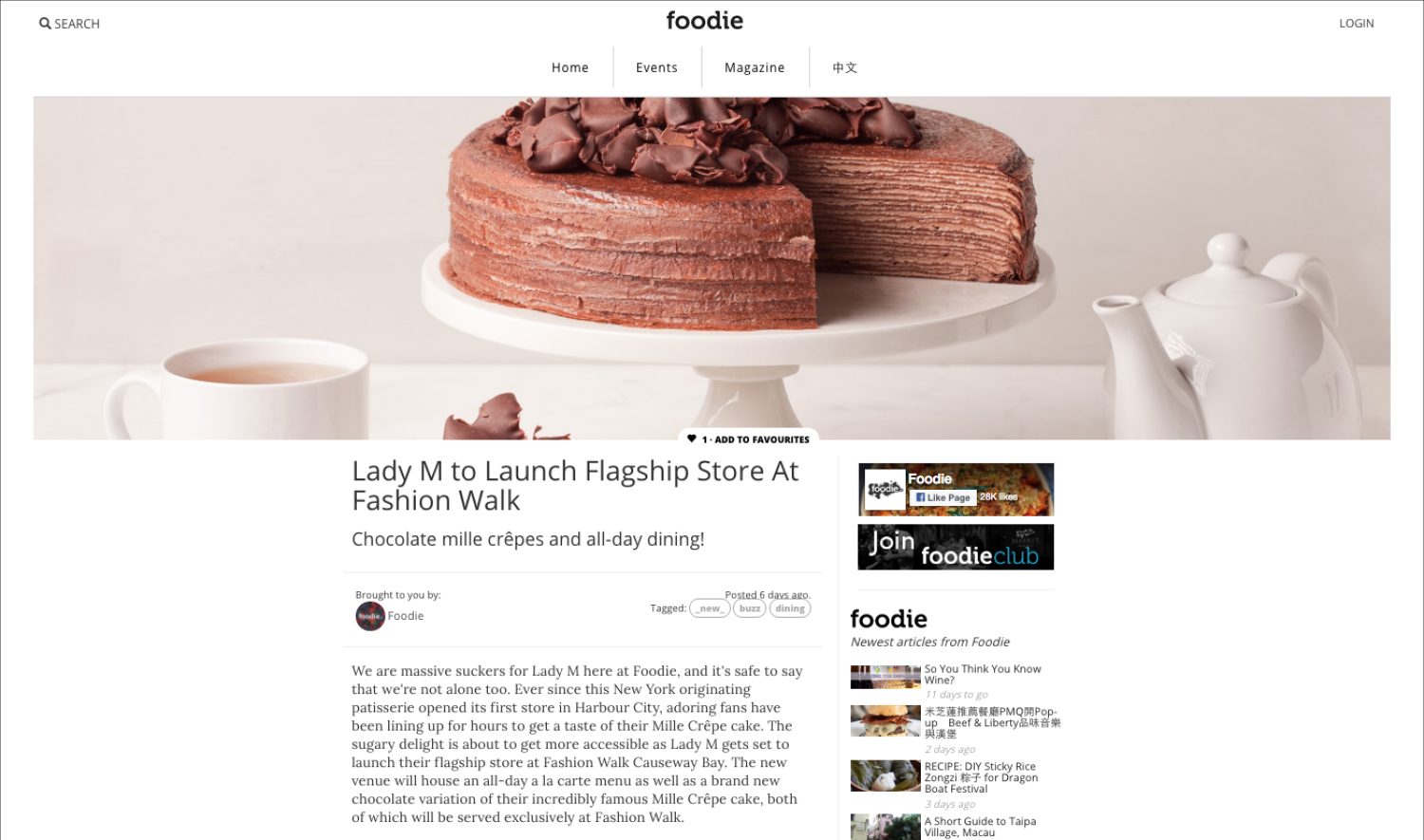Screen dimensions: 1424x840
Task: Click the search magnifier icon
Action: (45, 24)
